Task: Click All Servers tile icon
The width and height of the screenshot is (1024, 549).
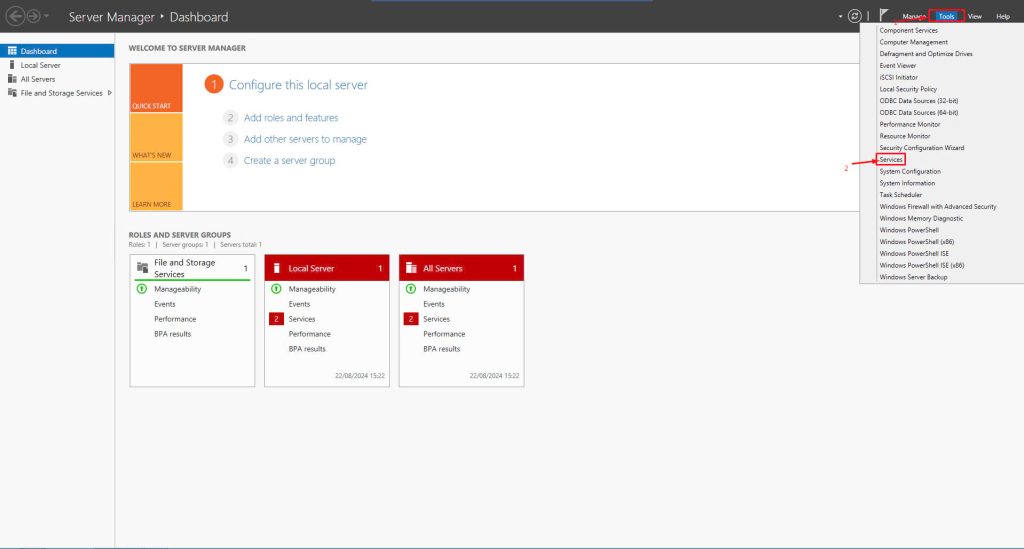Action: 411,268
